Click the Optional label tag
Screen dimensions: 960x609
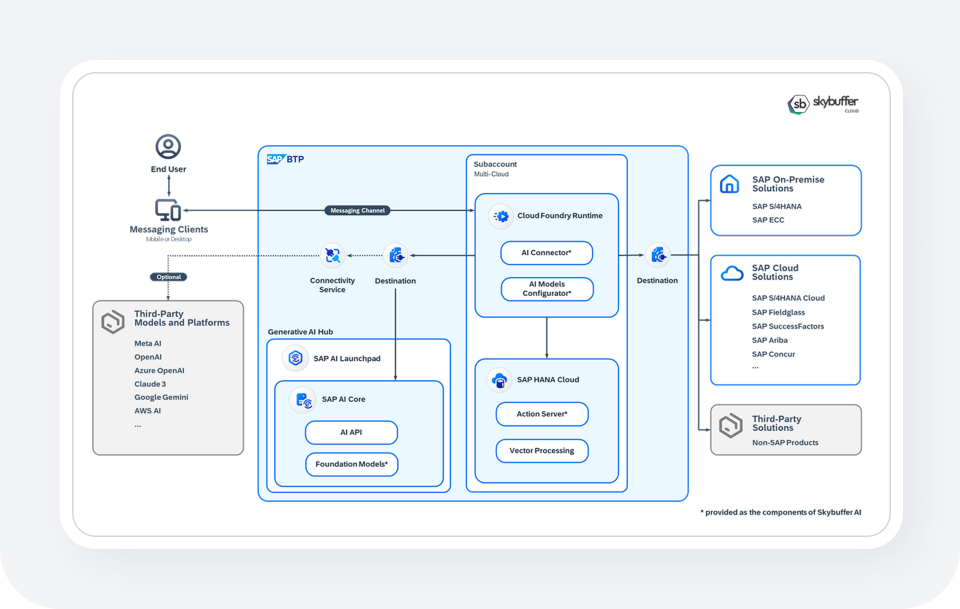point(168,277)
